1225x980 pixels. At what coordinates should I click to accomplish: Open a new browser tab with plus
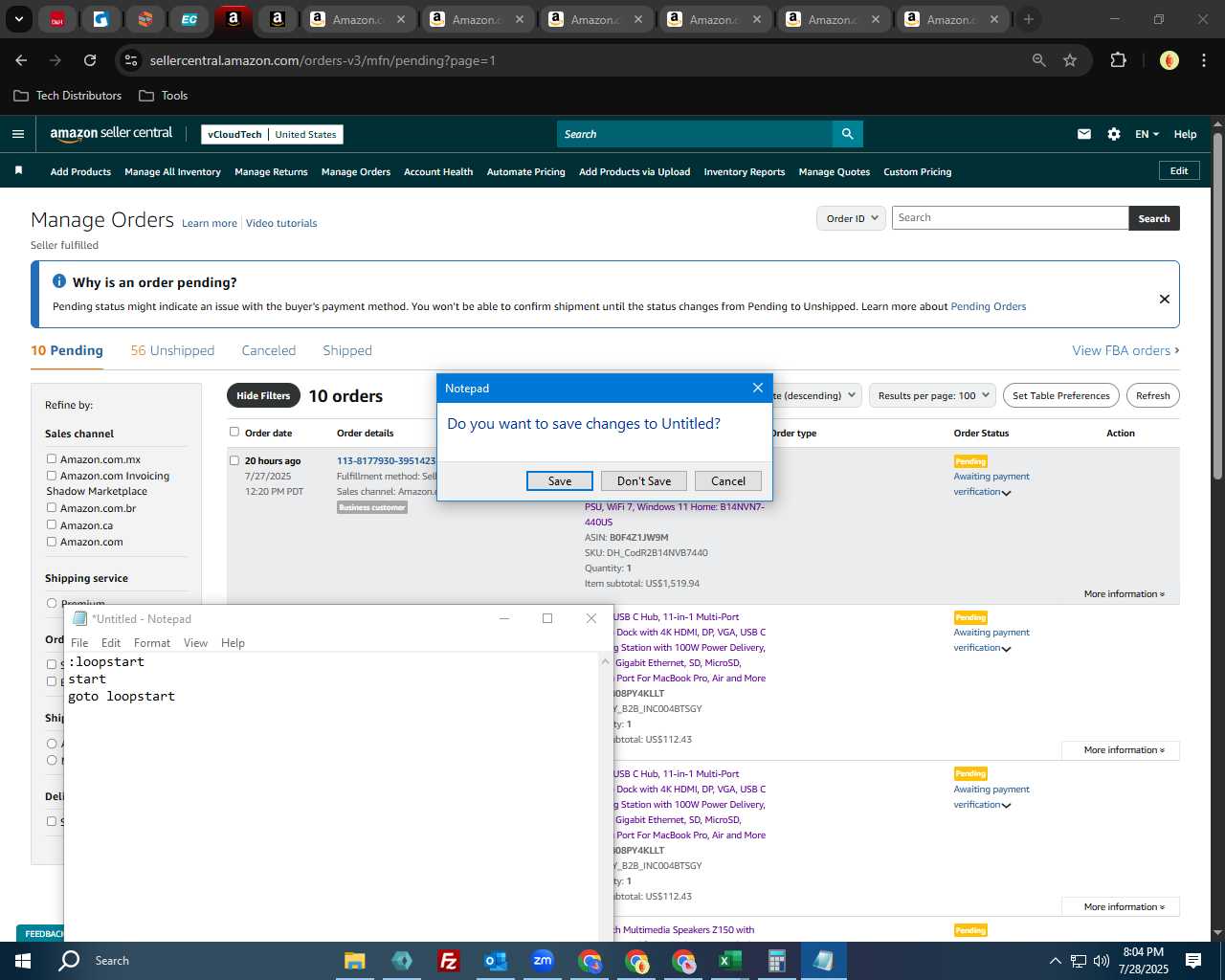click(1029, 19)
